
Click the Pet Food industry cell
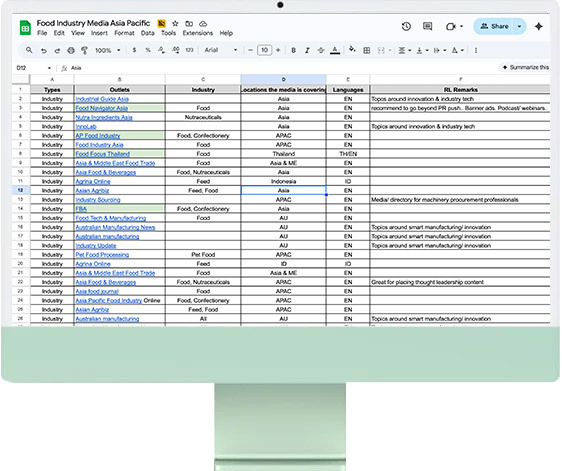[203, 254]
